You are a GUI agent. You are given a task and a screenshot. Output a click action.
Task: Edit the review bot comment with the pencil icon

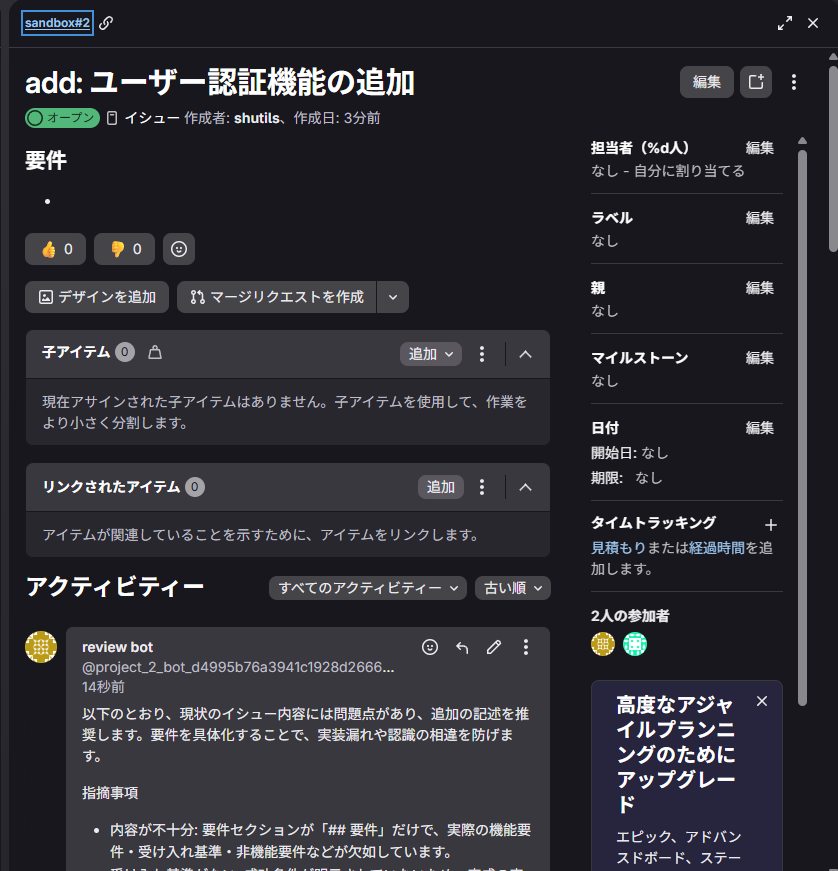pyautogui.click(x=493, y=647)
